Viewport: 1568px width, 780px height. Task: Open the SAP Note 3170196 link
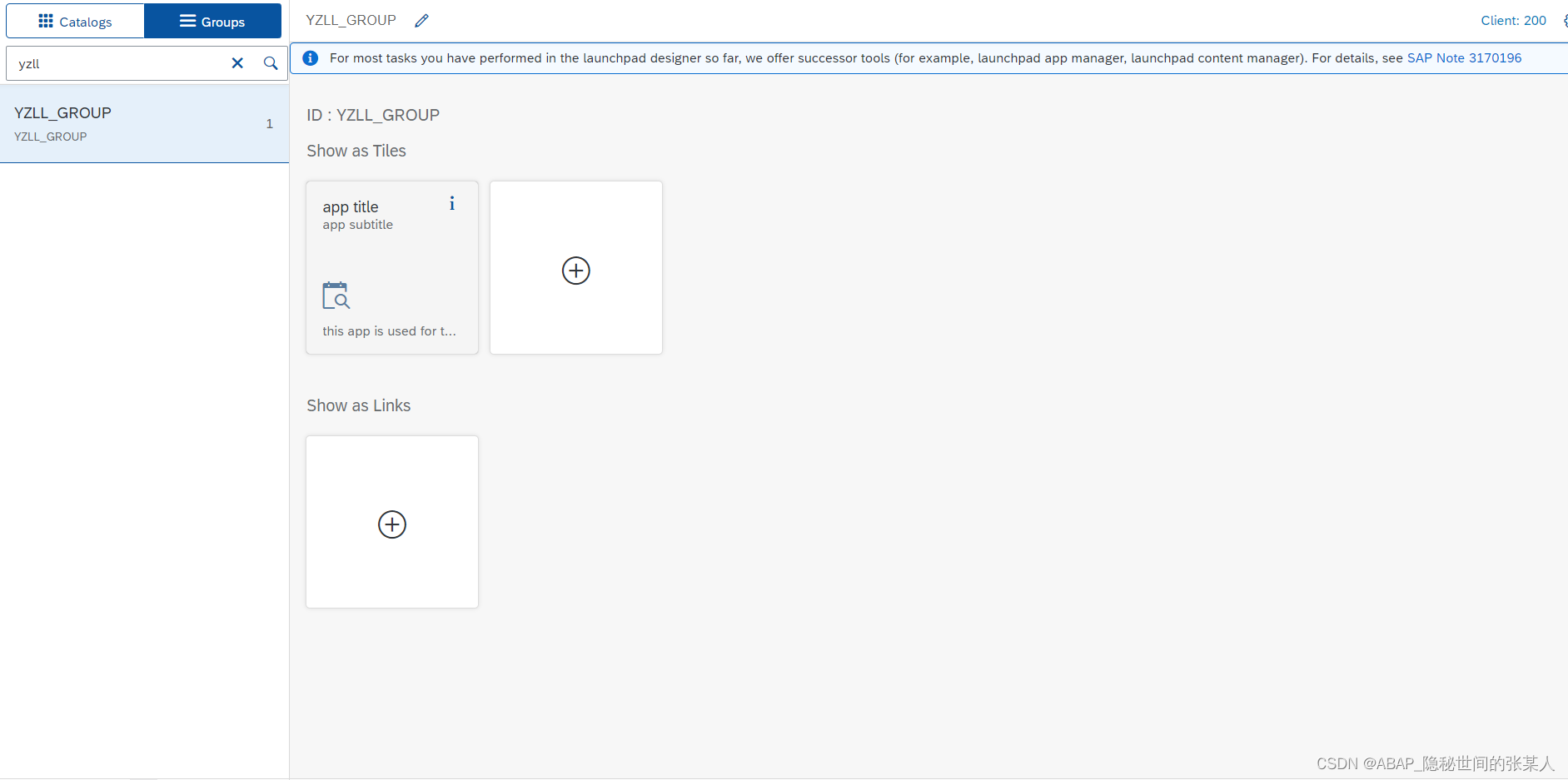point(1464,58)
